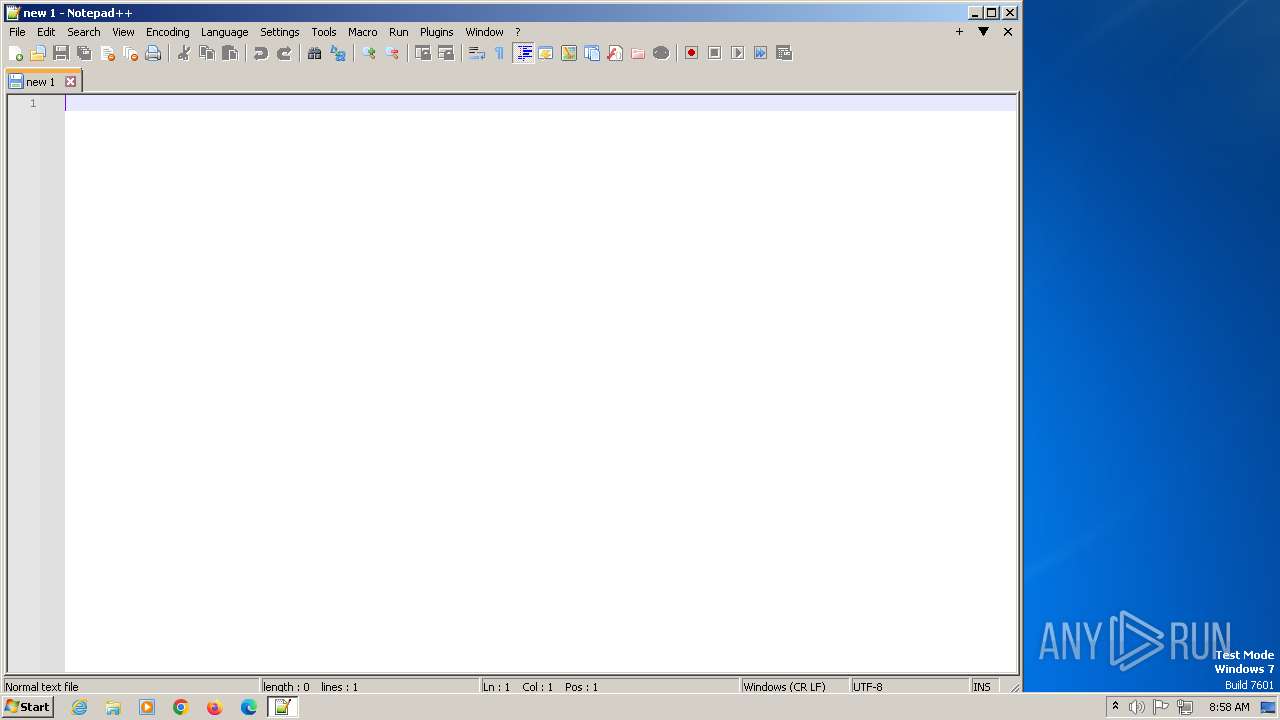Open the Encoding menu
The image size is (1280, 720).
tap(167, 32)
